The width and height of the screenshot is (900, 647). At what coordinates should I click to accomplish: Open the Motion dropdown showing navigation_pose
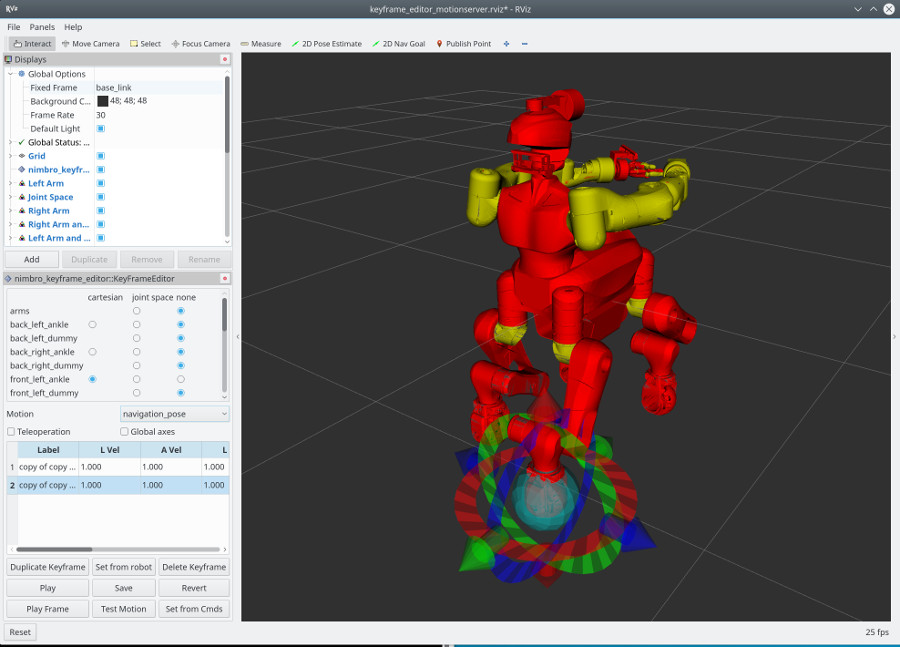174,414
